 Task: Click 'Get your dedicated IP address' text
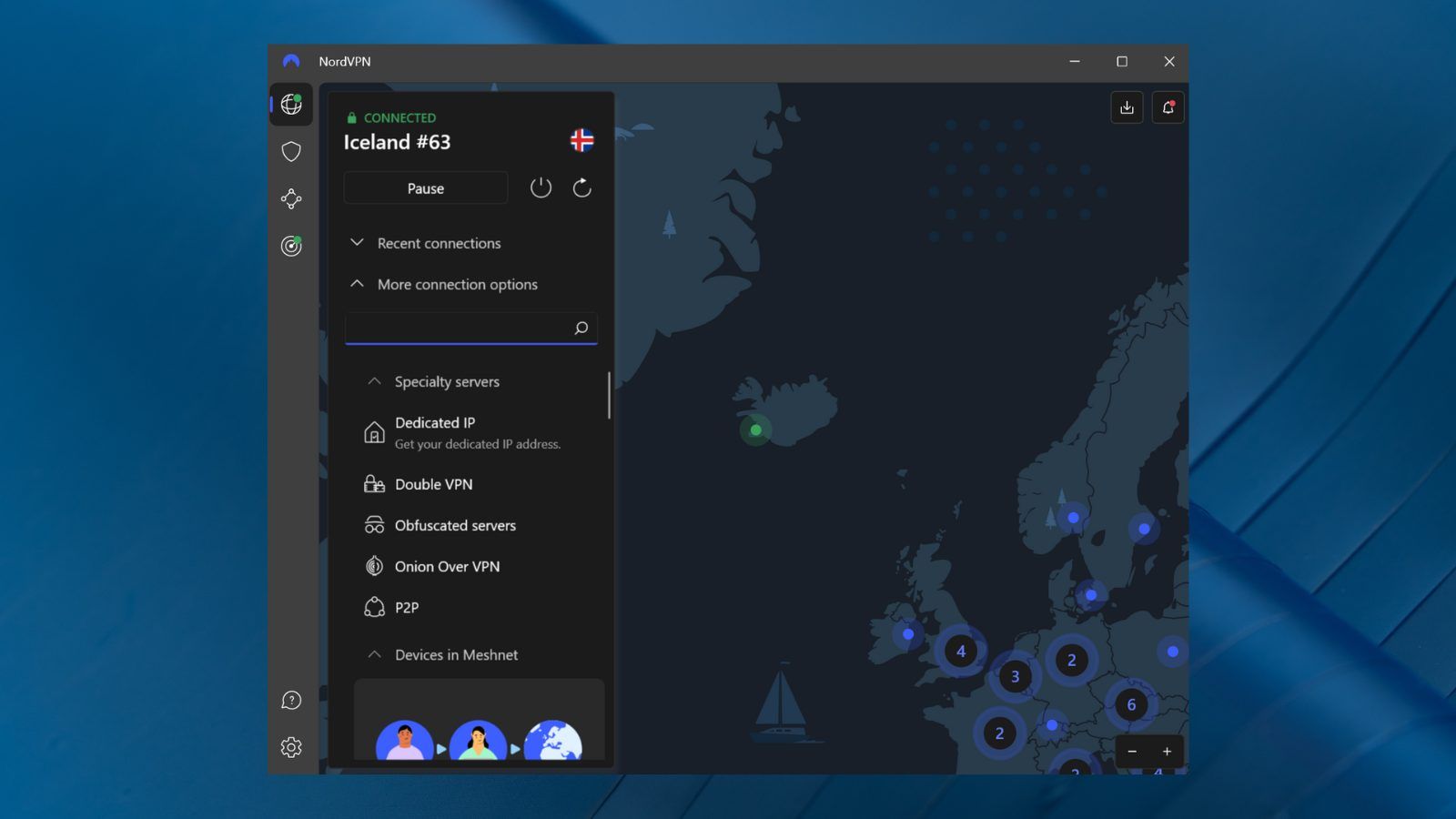click(478, 444)
